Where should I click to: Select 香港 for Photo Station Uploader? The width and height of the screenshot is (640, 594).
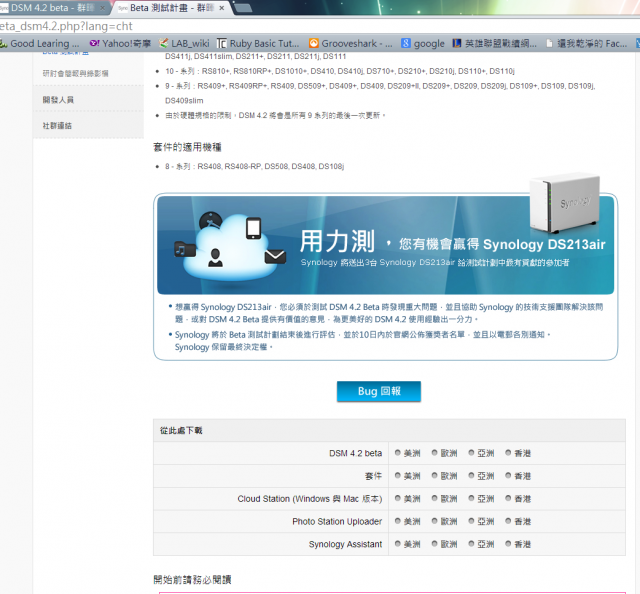(508, 521)
